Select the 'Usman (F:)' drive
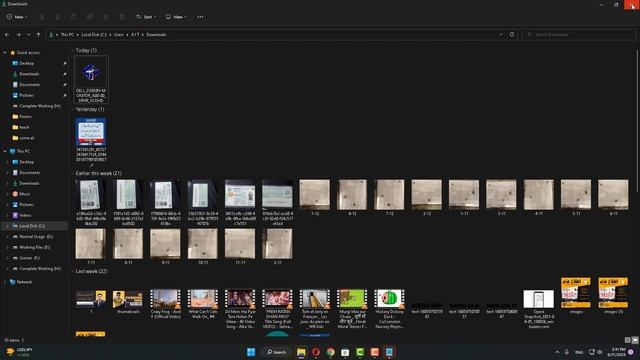 (x=29, y=258)
